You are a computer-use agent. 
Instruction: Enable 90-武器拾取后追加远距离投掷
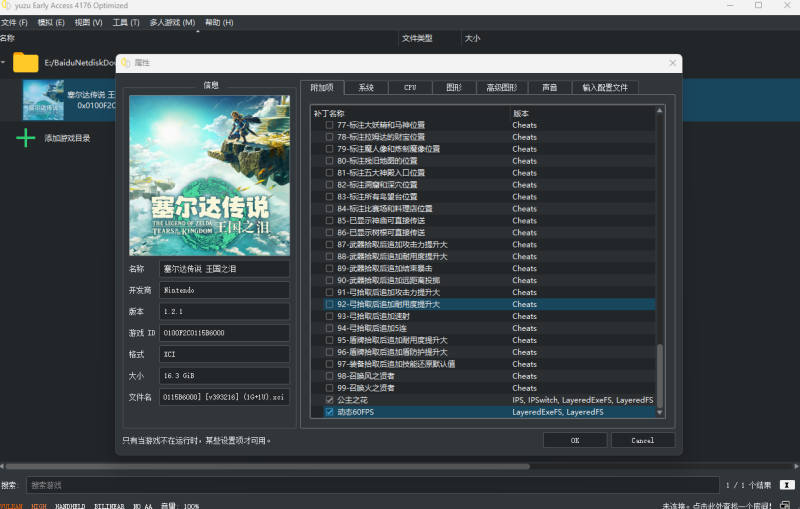click(329, 280)
